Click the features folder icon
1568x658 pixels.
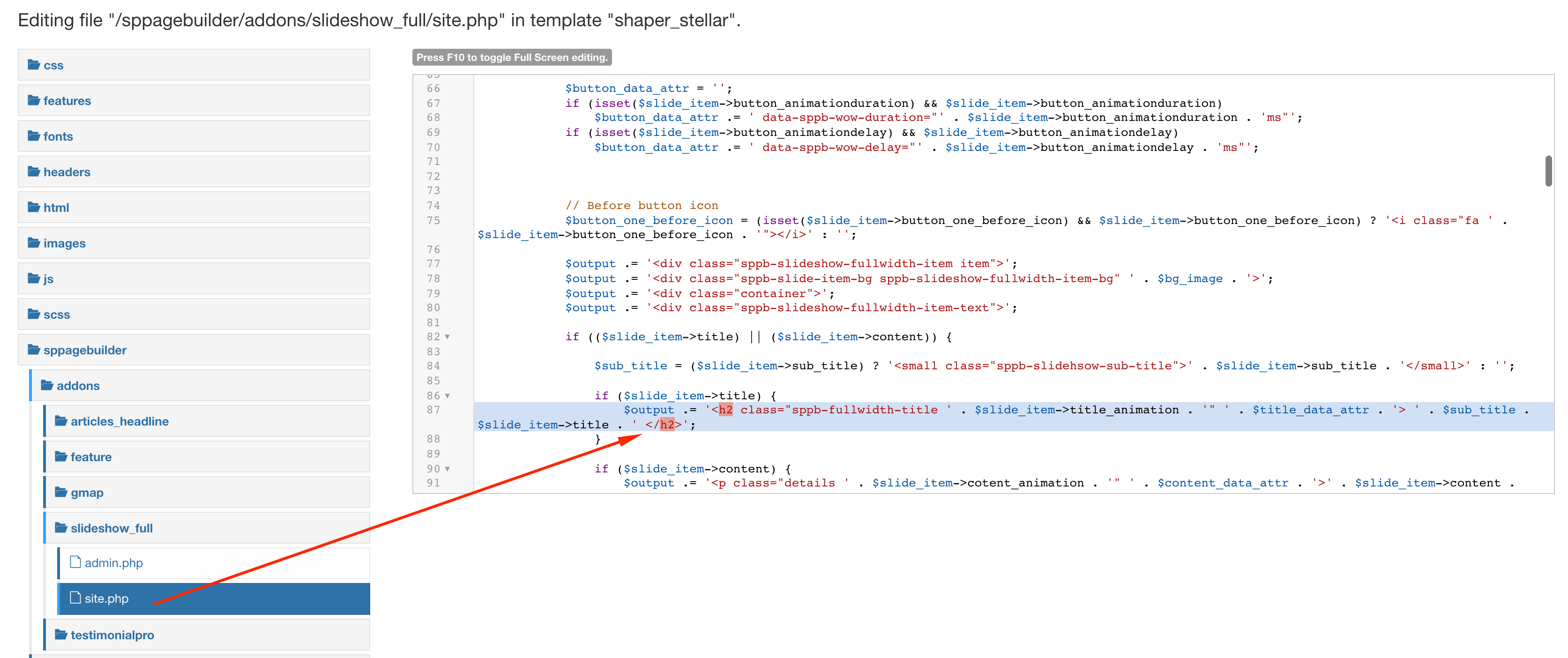[x=33, y=100]
